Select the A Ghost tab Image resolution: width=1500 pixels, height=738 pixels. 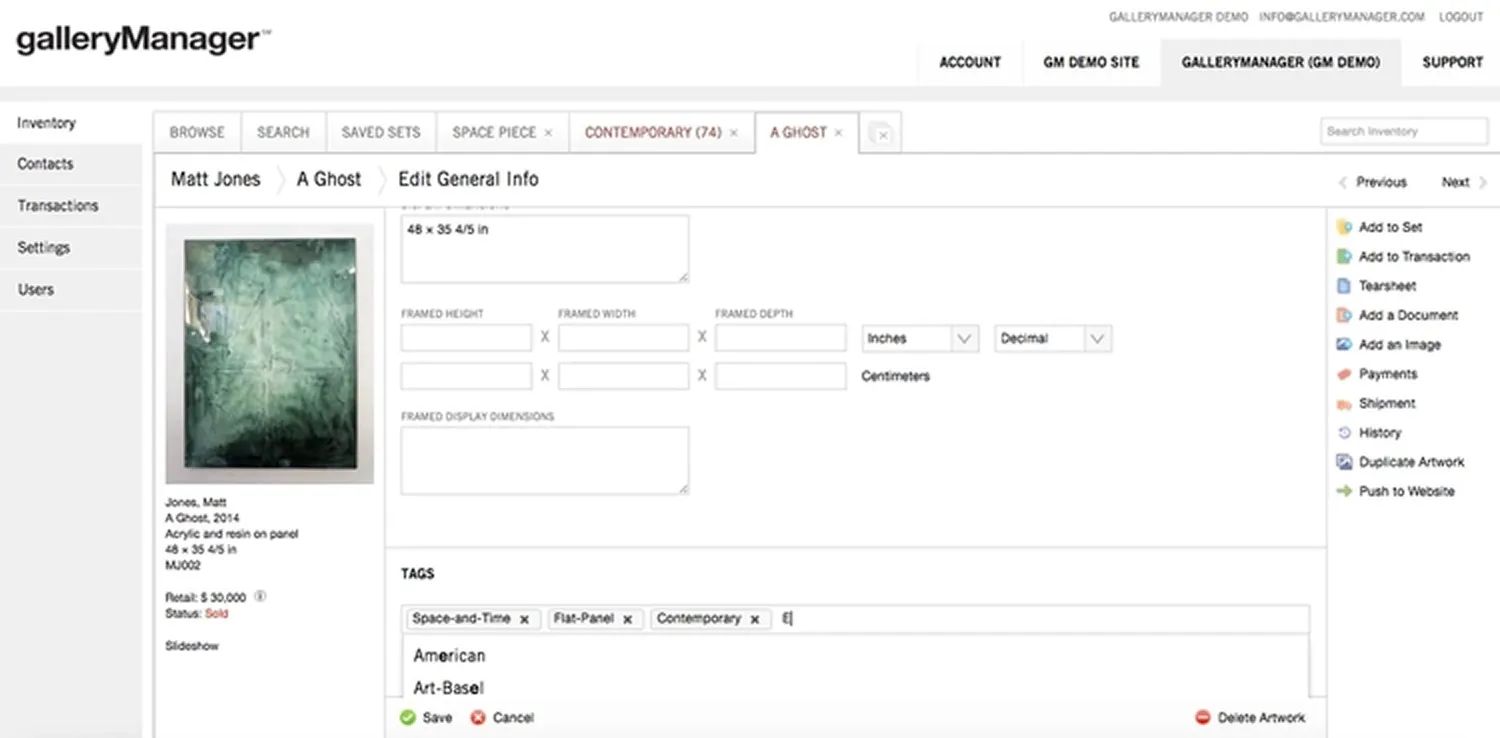(x=798, y=132)
